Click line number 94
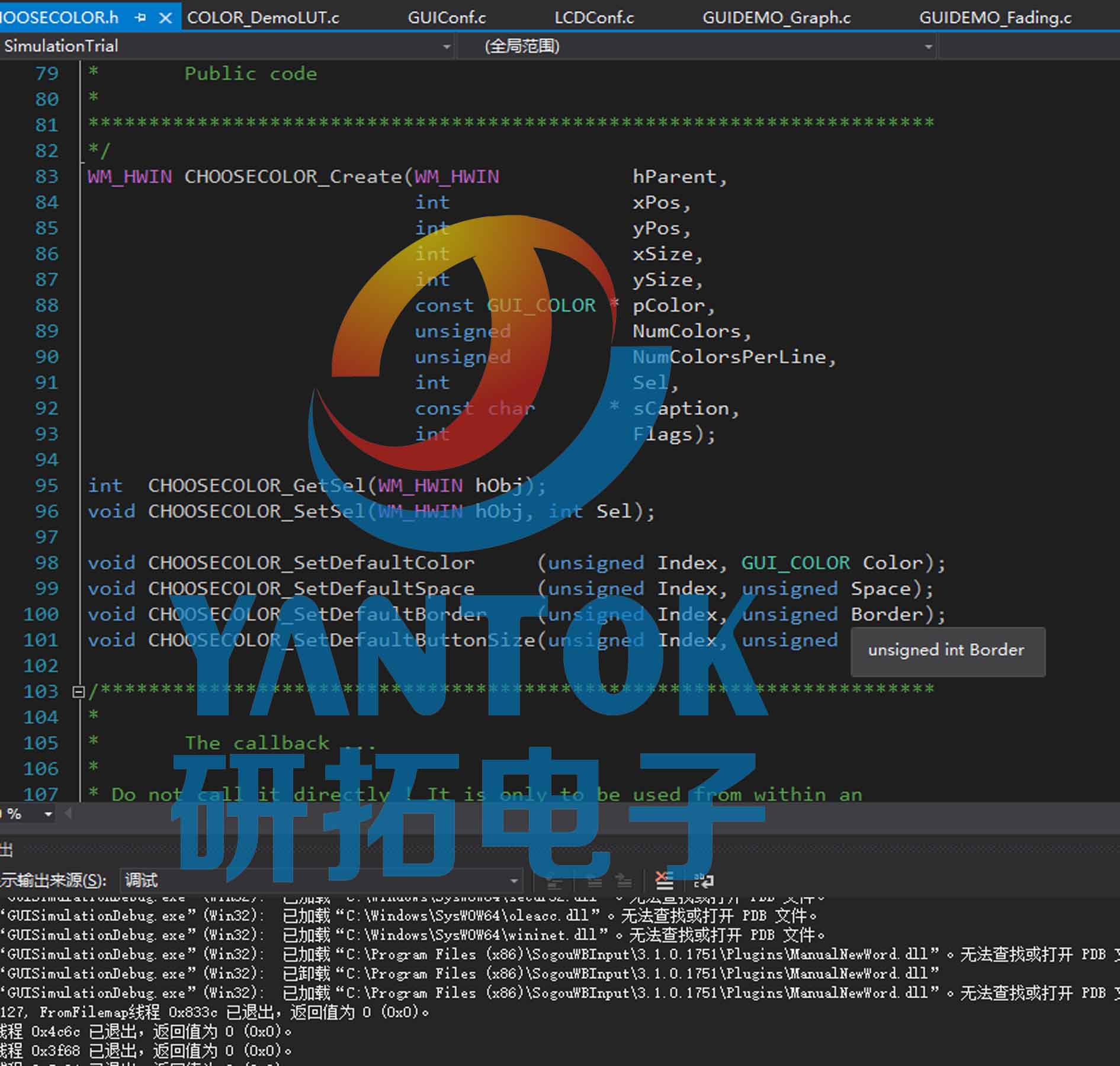 click(x=47, y=460)
